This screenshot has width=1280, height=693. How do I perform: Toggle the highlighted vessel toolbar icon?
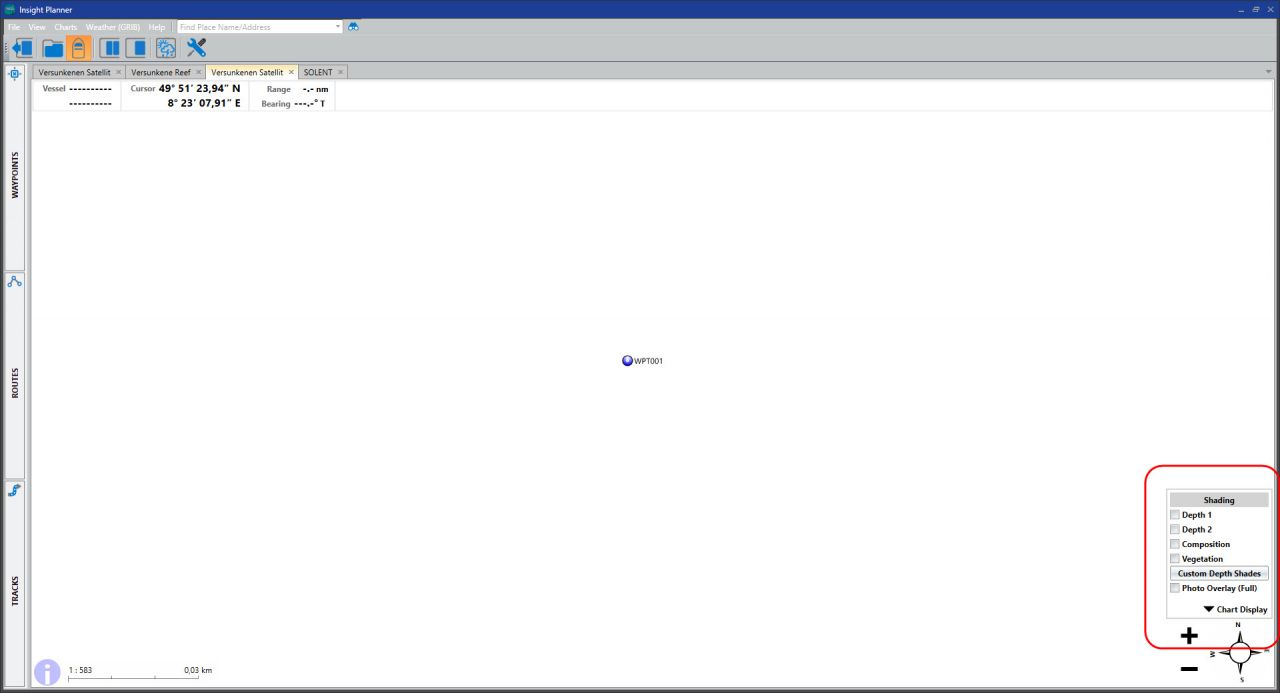80,48
